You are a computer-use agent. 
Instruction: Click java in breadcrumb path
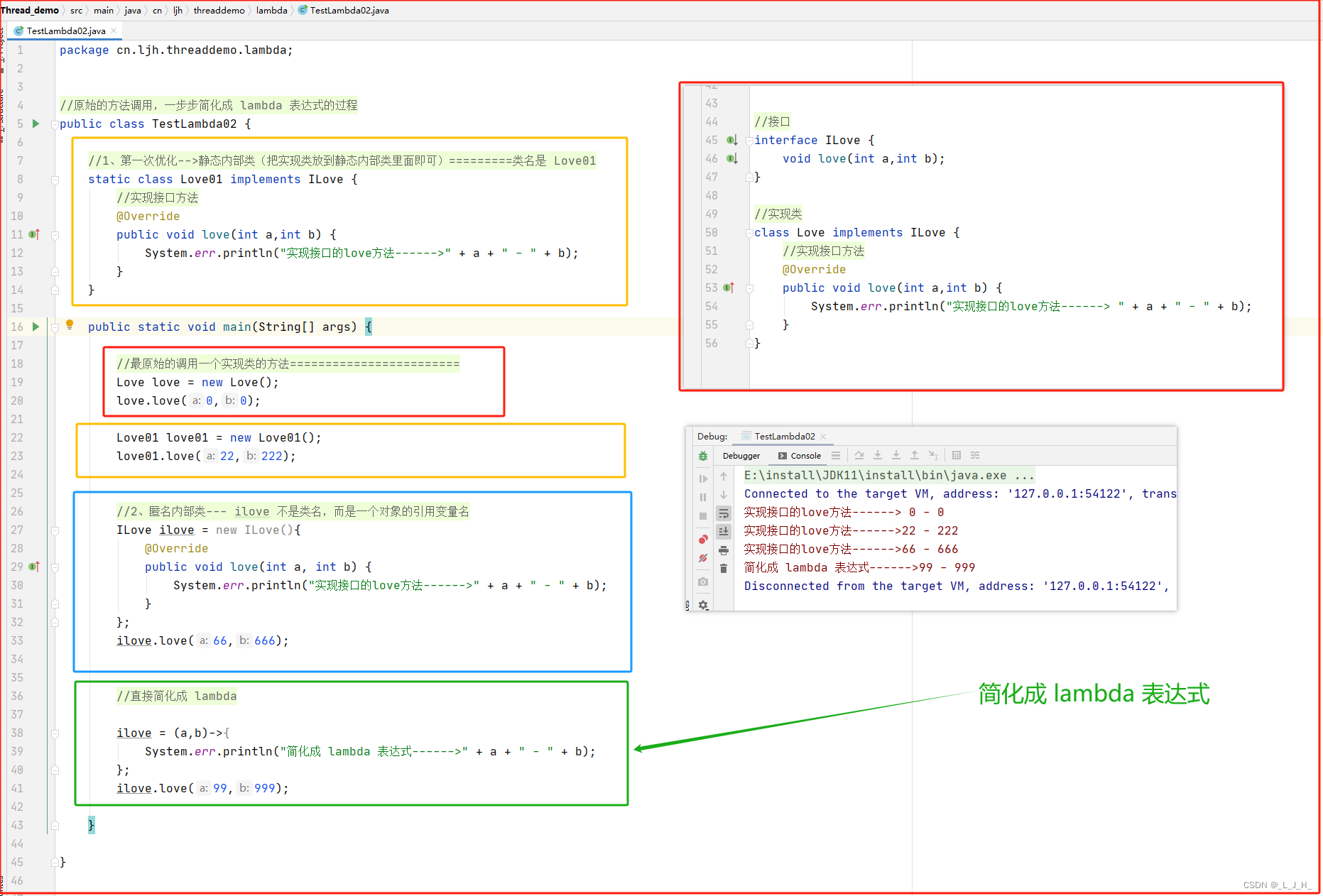coord(133,10)
